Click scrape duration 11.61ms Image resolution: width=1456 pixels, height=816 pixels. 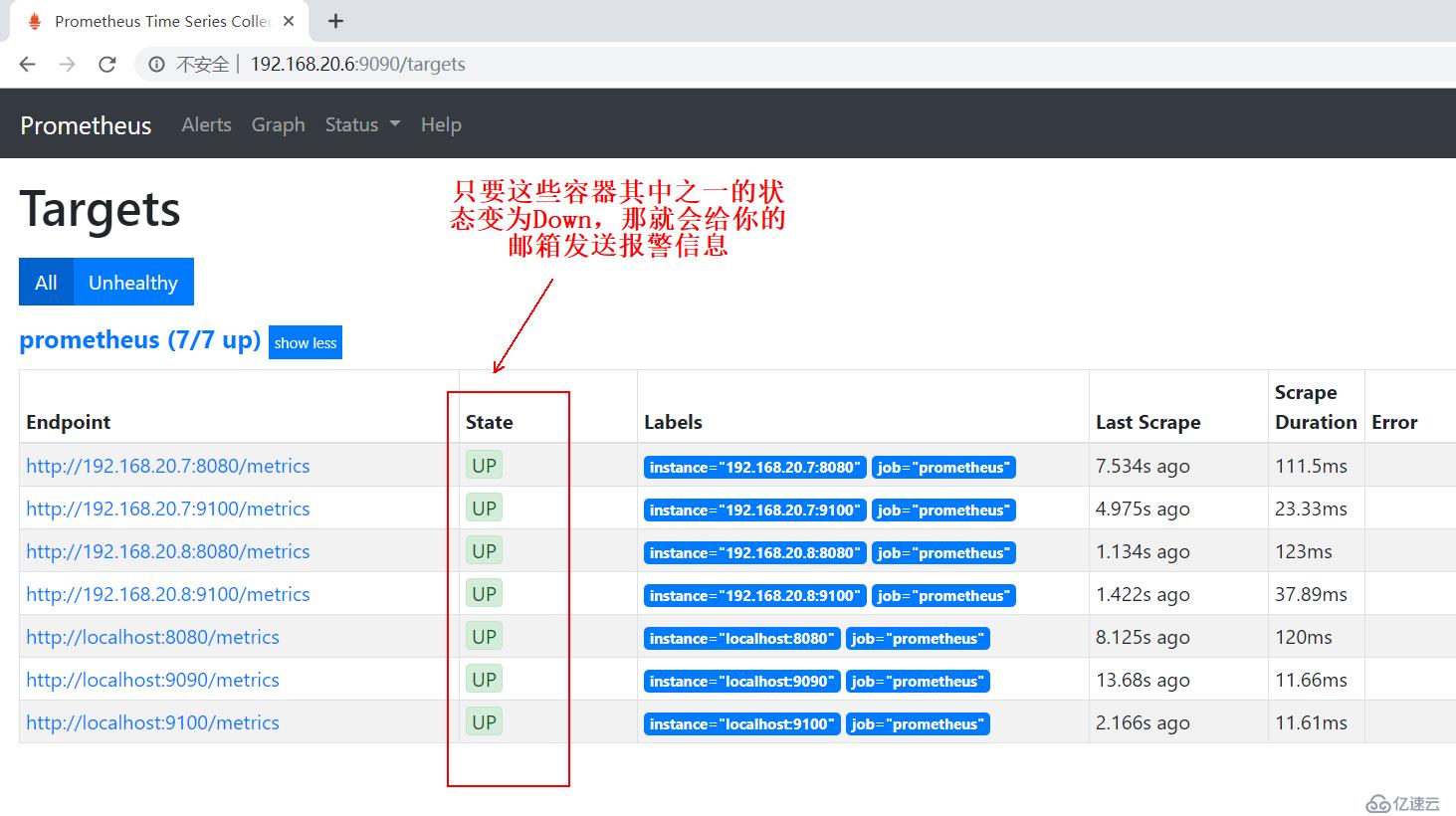pyautogui.click(x=1311, y=722)
